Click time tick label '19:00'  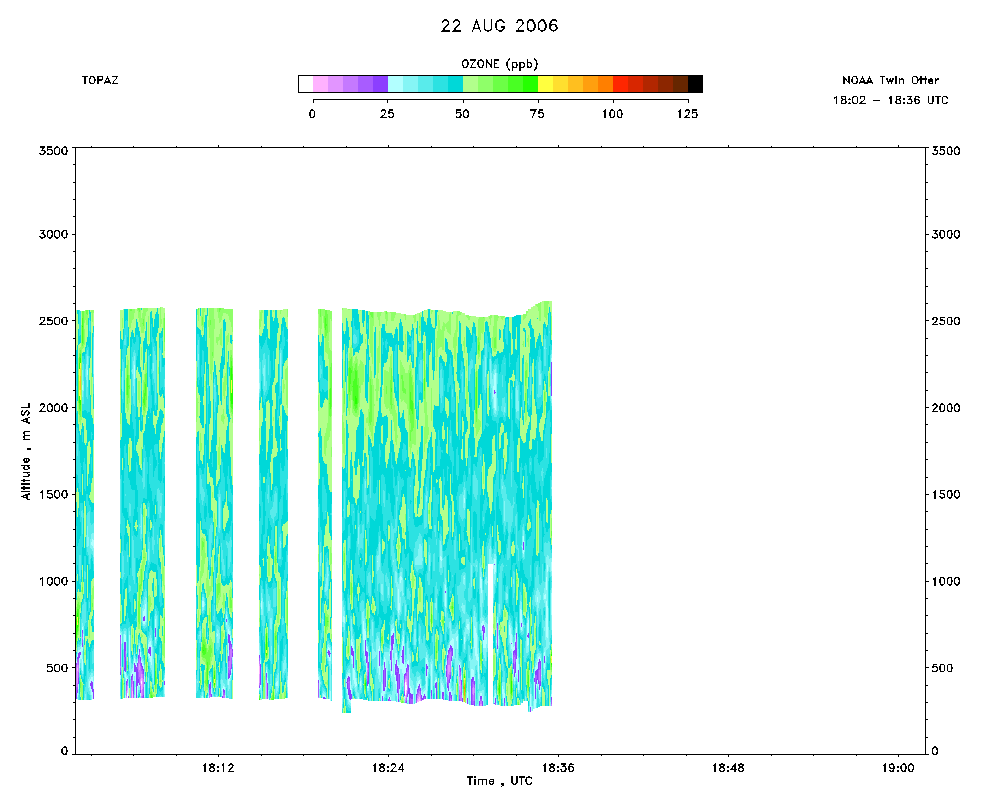click(898, 768)
